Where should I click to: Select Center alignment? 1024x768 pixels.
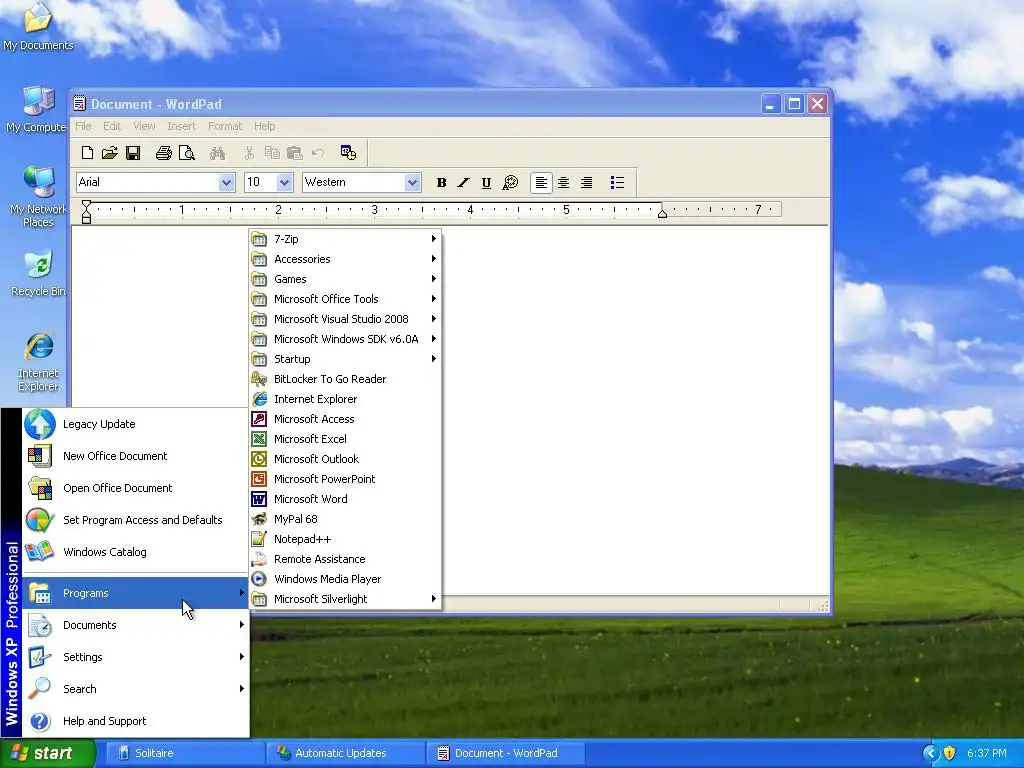[x=563, y=183]
